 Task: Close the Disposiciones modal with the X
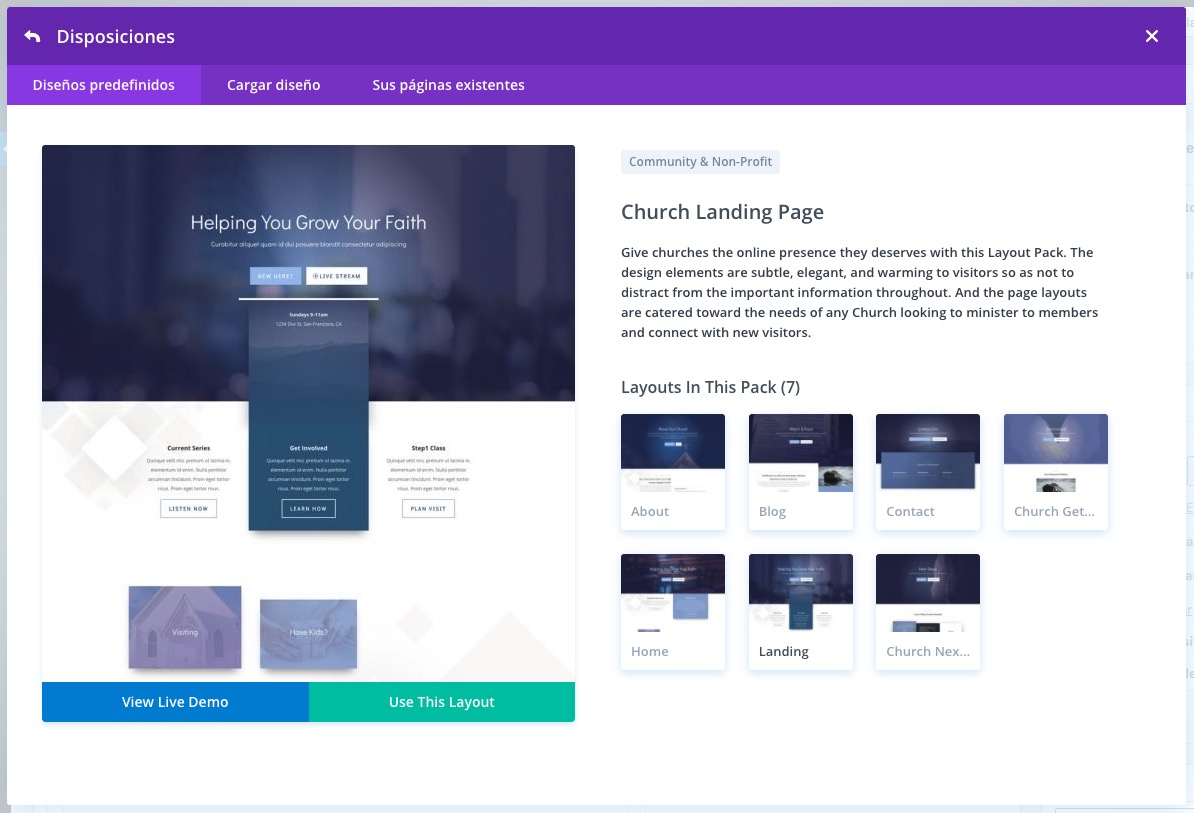(1152, 37)
